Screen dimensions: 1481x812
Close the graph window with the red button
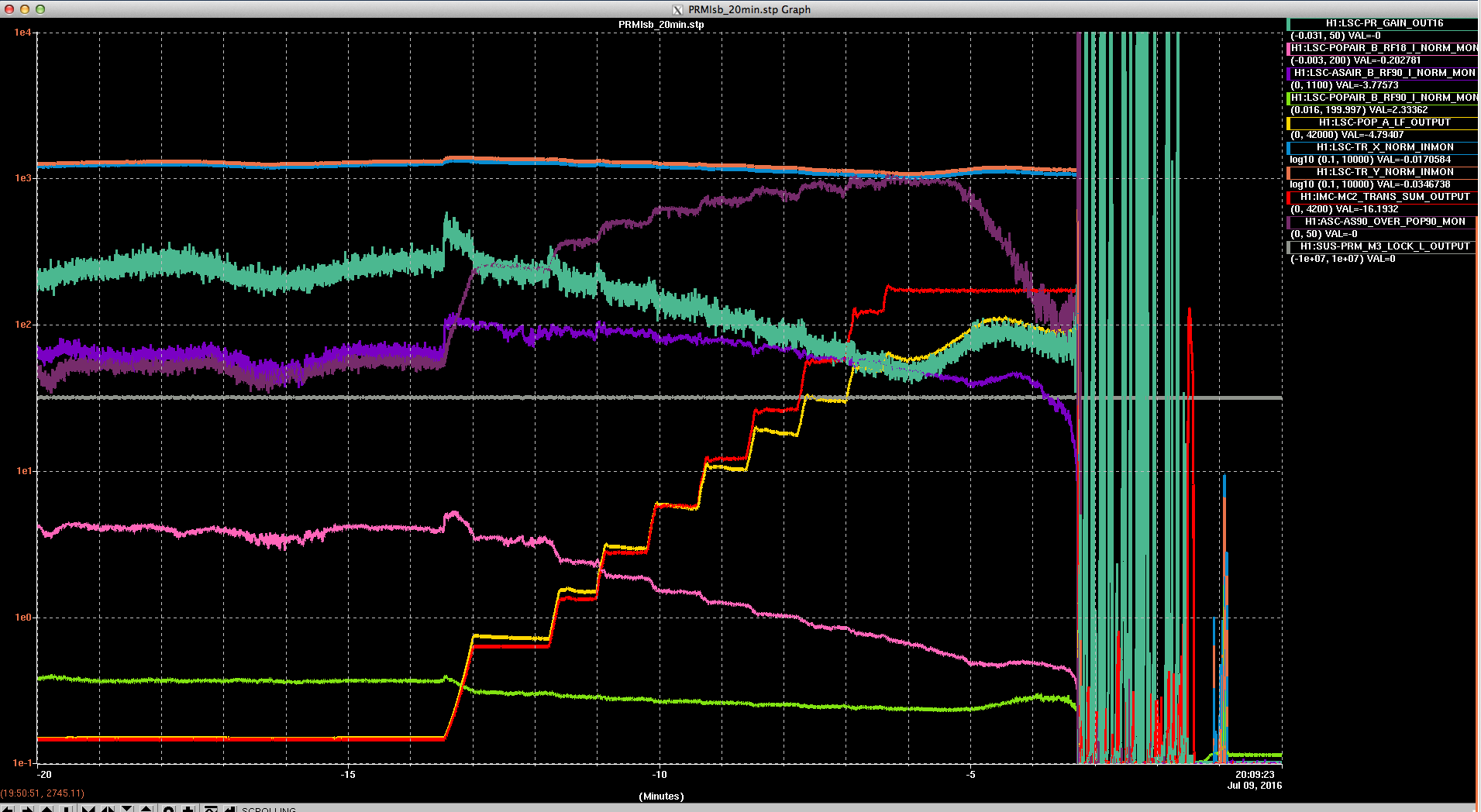9,9
